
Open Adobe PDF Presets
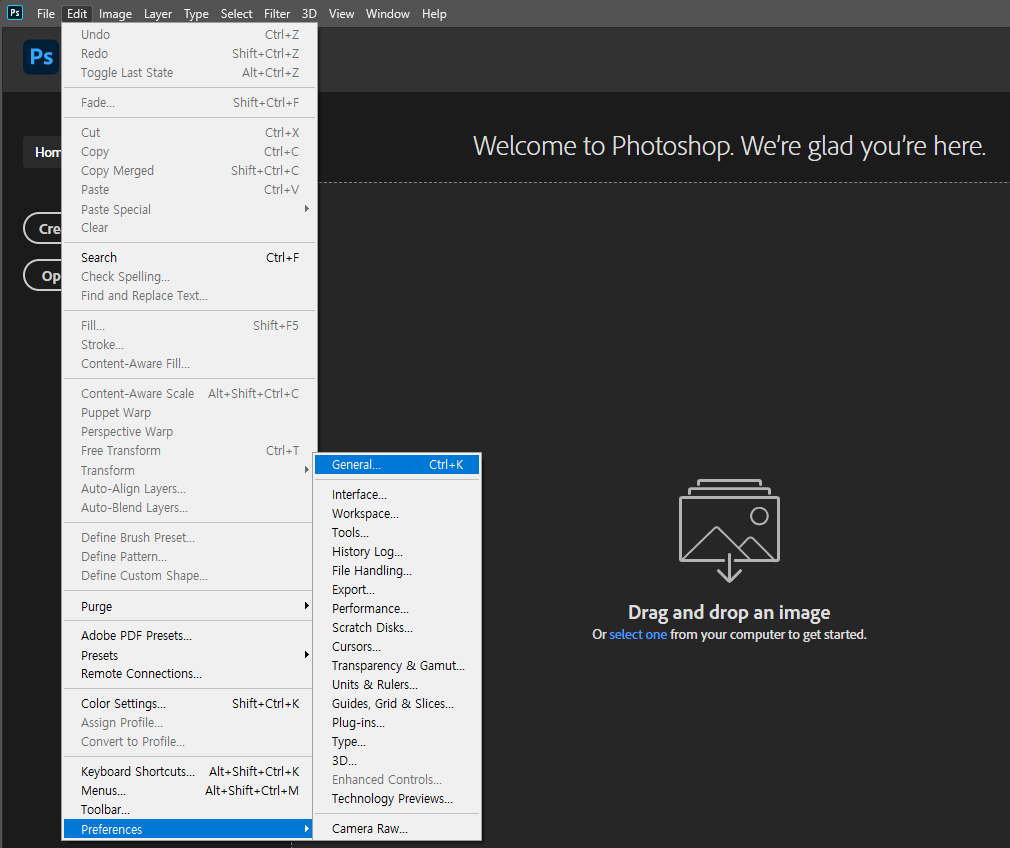189,635
